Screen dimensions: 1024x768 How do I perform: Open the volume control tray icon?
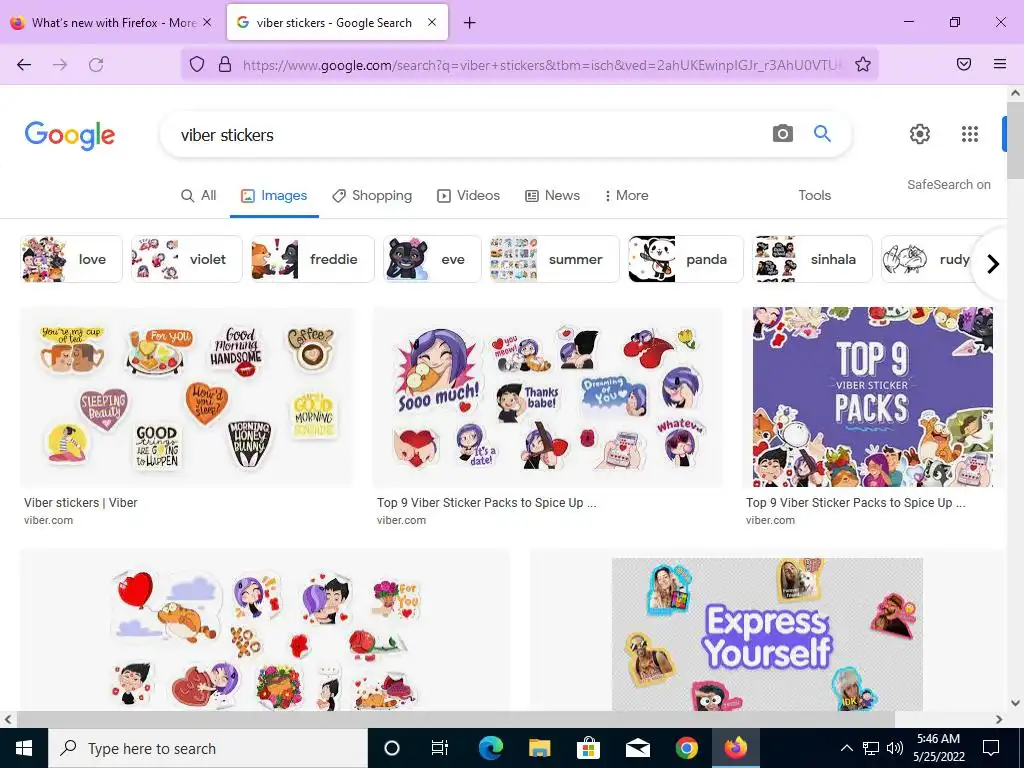click(x=895, y=748)
